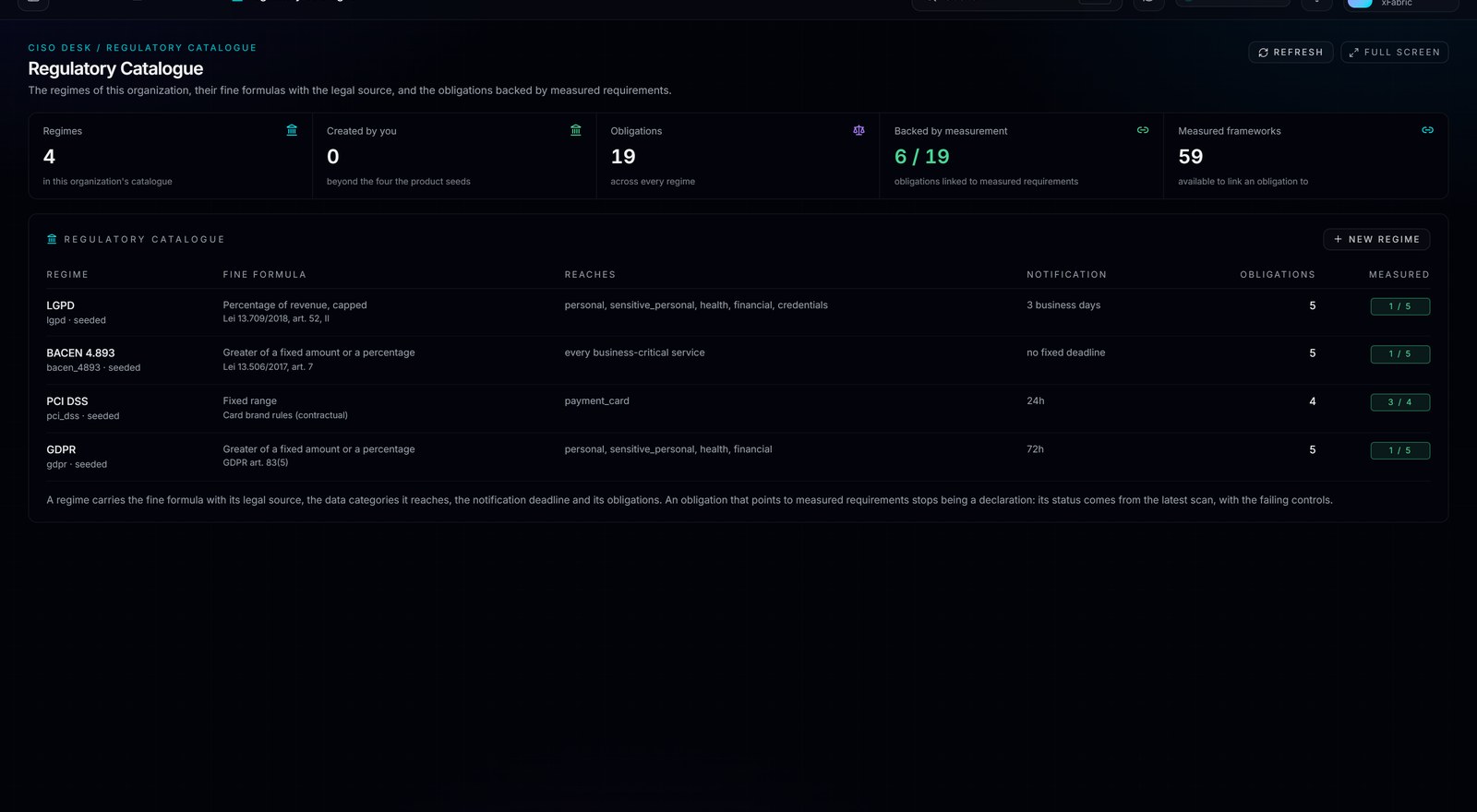The image size is (1477, 812).
Task: Open the LGPD regime row
Action: pos(738,312)
